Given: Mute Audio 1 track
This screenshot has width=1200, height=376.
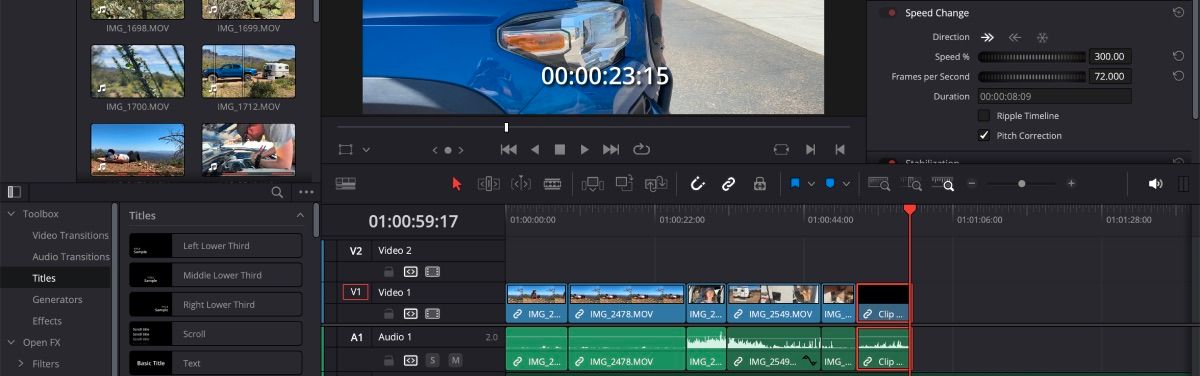Looking at the screenshot, I should 455,360.
